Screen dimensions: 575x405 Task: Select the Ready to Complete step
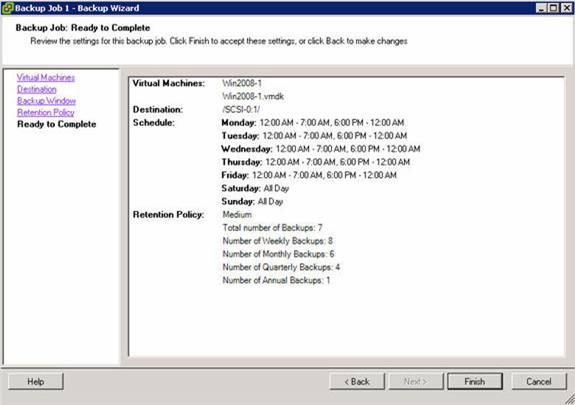[x=56, y=124]
